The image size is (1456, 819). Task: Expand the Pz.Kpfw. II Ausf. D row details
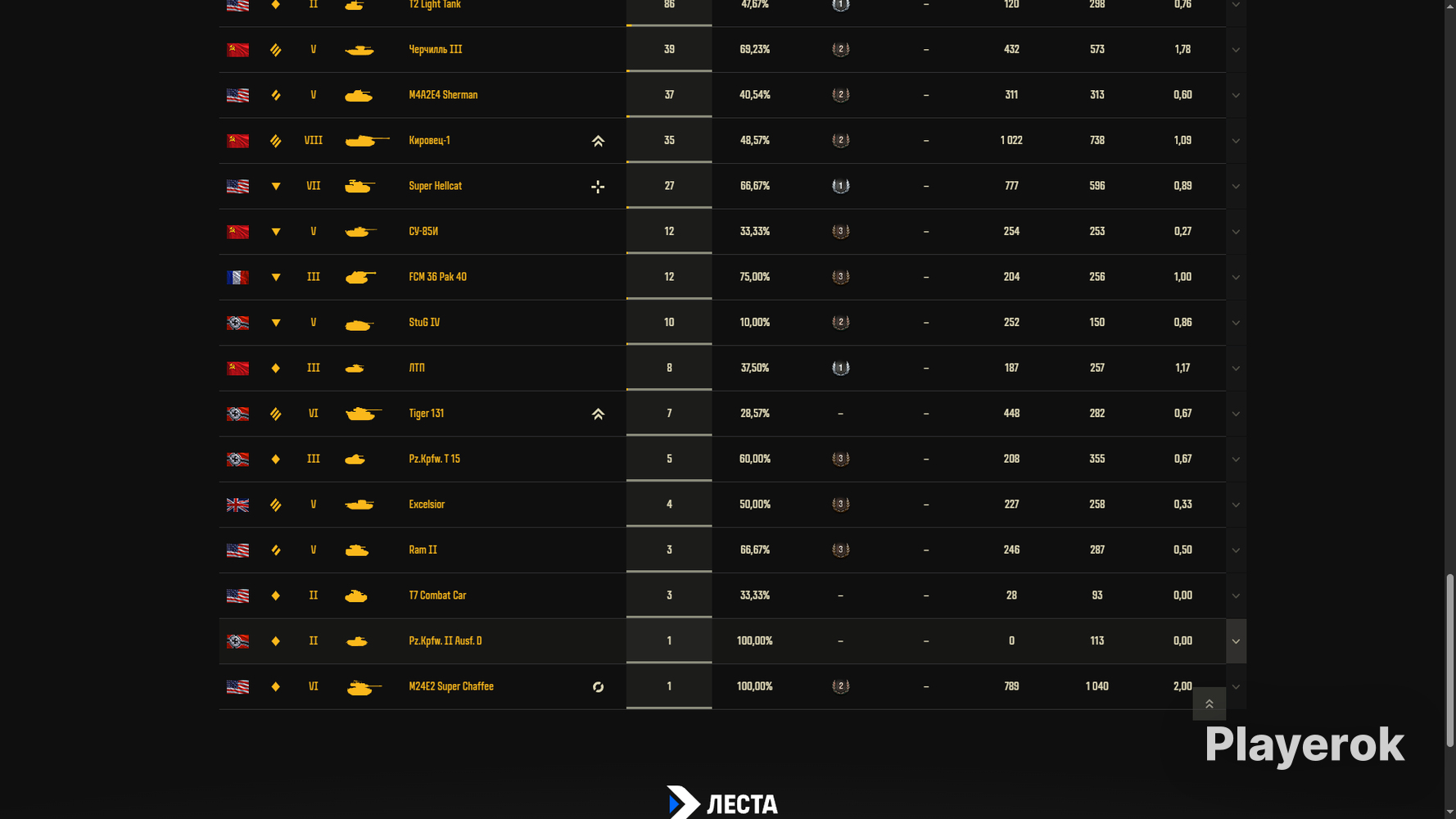1236,641
